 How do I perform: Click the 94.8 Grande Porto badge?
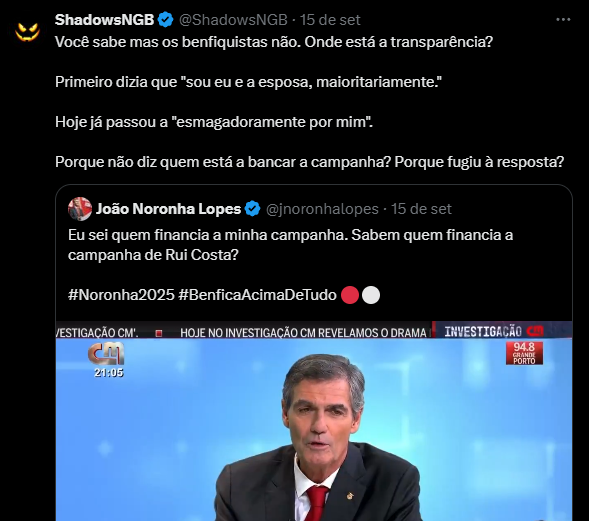point(524,353)
